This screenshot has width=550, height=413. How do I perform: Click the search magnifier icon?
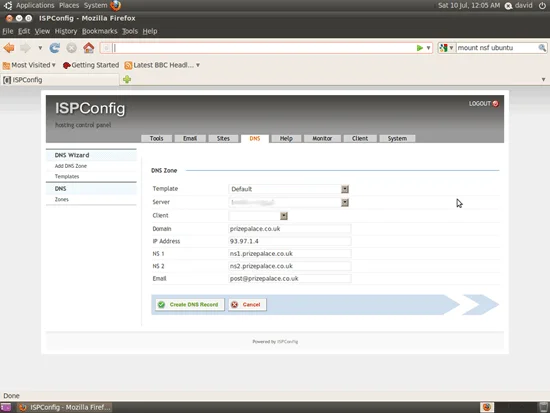coord(542,48)
